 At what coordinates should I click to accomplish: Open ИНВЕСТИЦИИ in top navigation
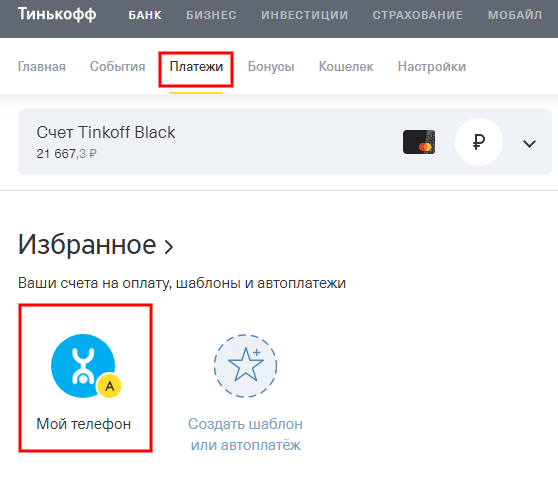pos(305,15)
